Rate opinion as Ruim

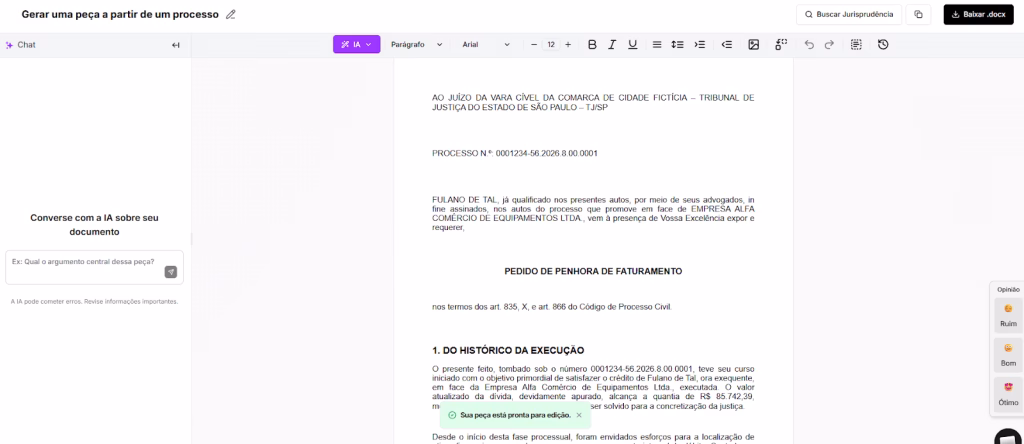(x=1008, y=315)
